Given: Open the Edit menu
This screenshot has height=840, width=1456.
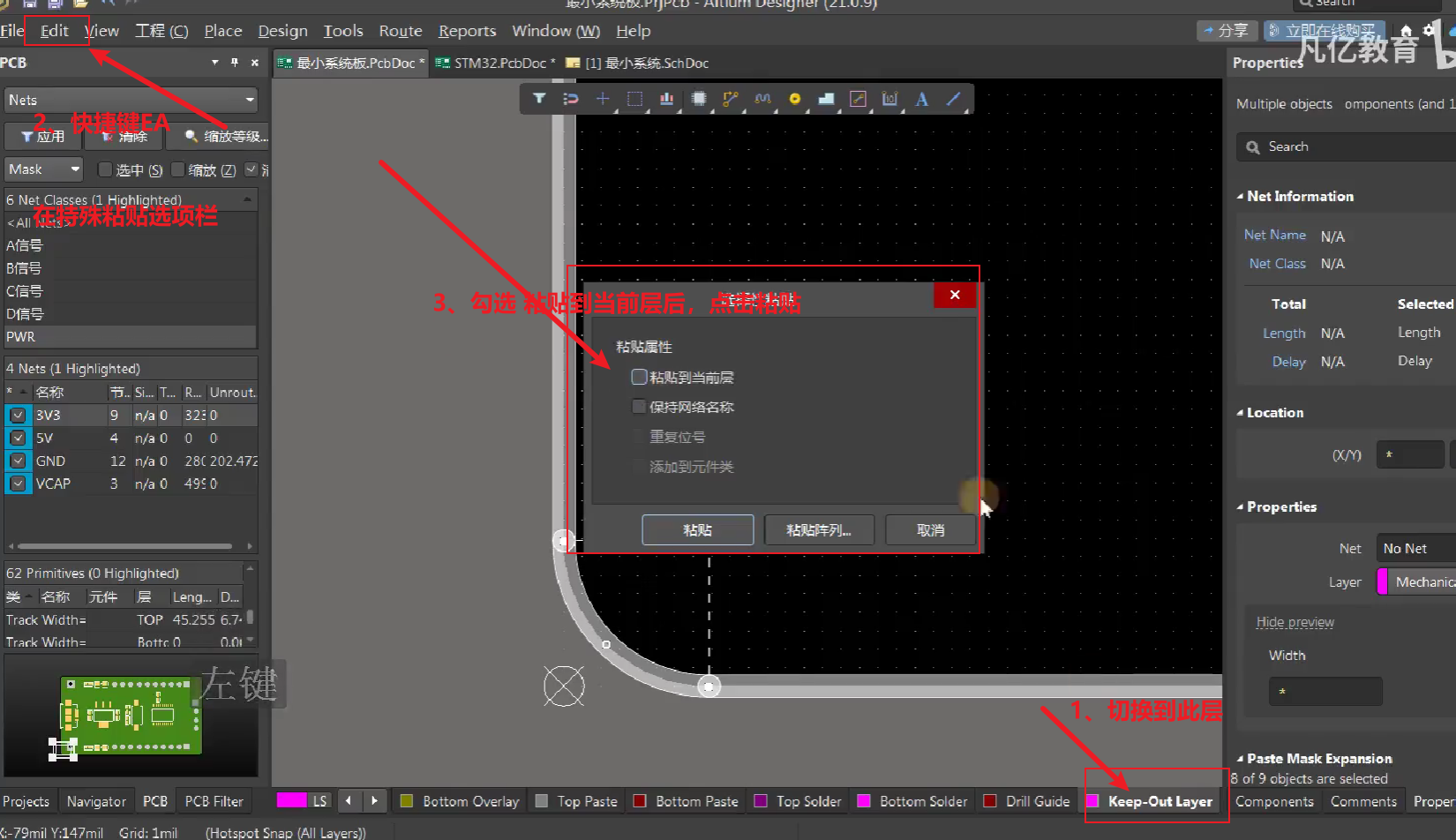Looking at the screenshot, I should [54, 31].
